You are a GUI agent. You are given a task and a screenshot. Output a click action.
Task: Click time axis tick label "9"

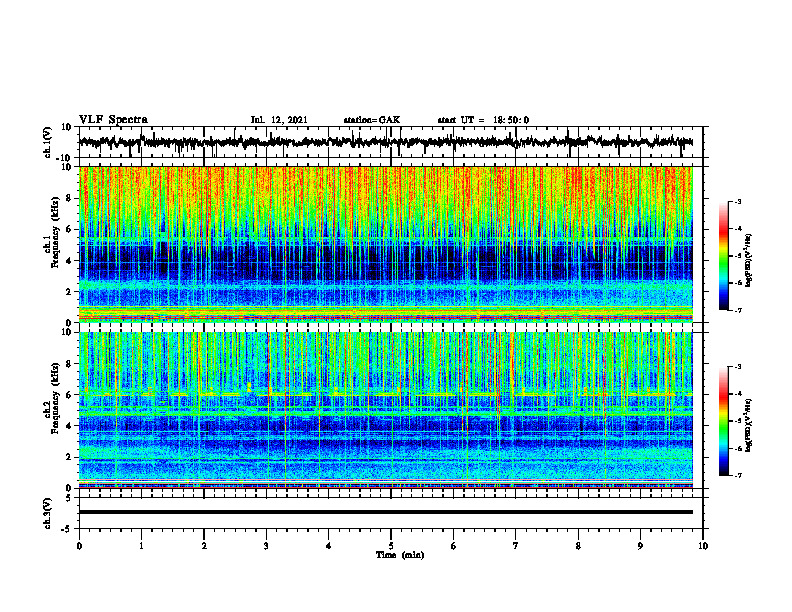tap(640, 546)
